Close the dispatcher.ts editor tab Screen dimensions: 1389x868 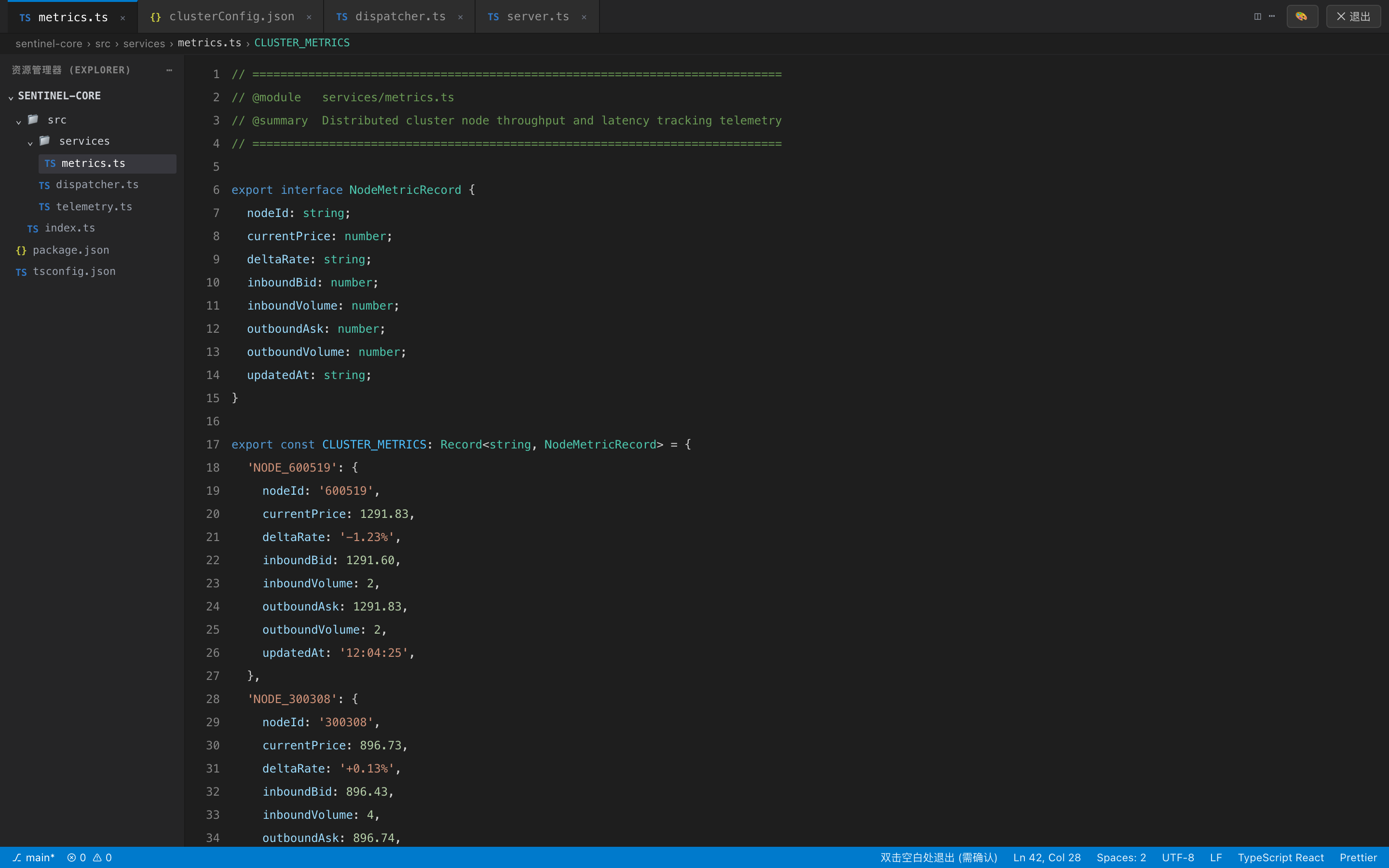460,17
